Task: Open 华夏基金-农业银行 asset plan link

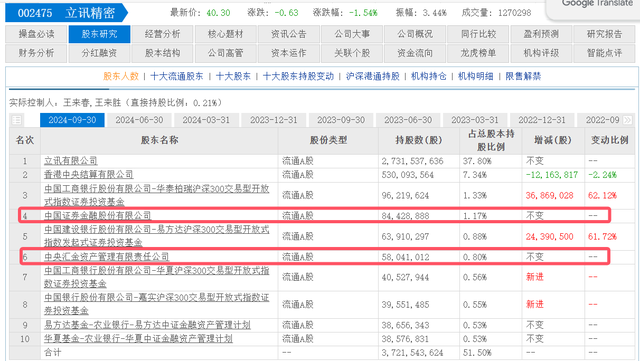Action: tap(138, 339)
